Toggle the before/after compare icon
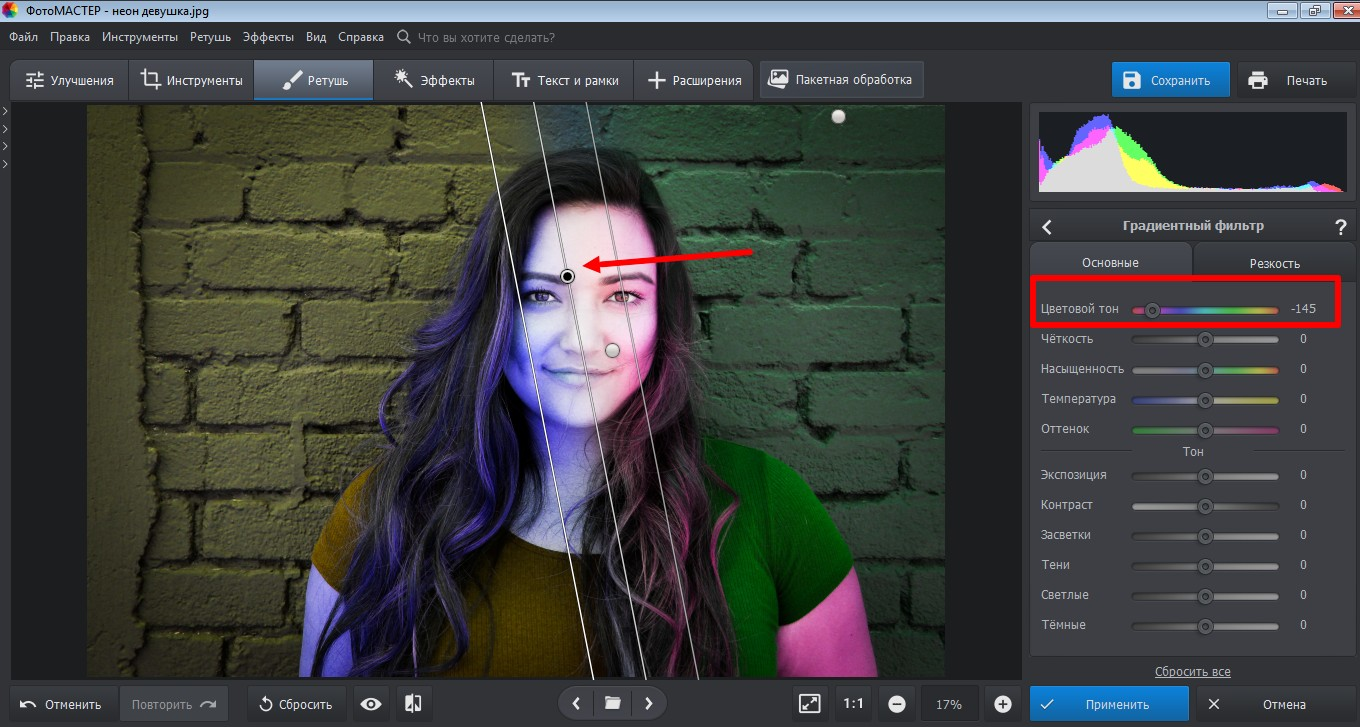 pos(412,704)
